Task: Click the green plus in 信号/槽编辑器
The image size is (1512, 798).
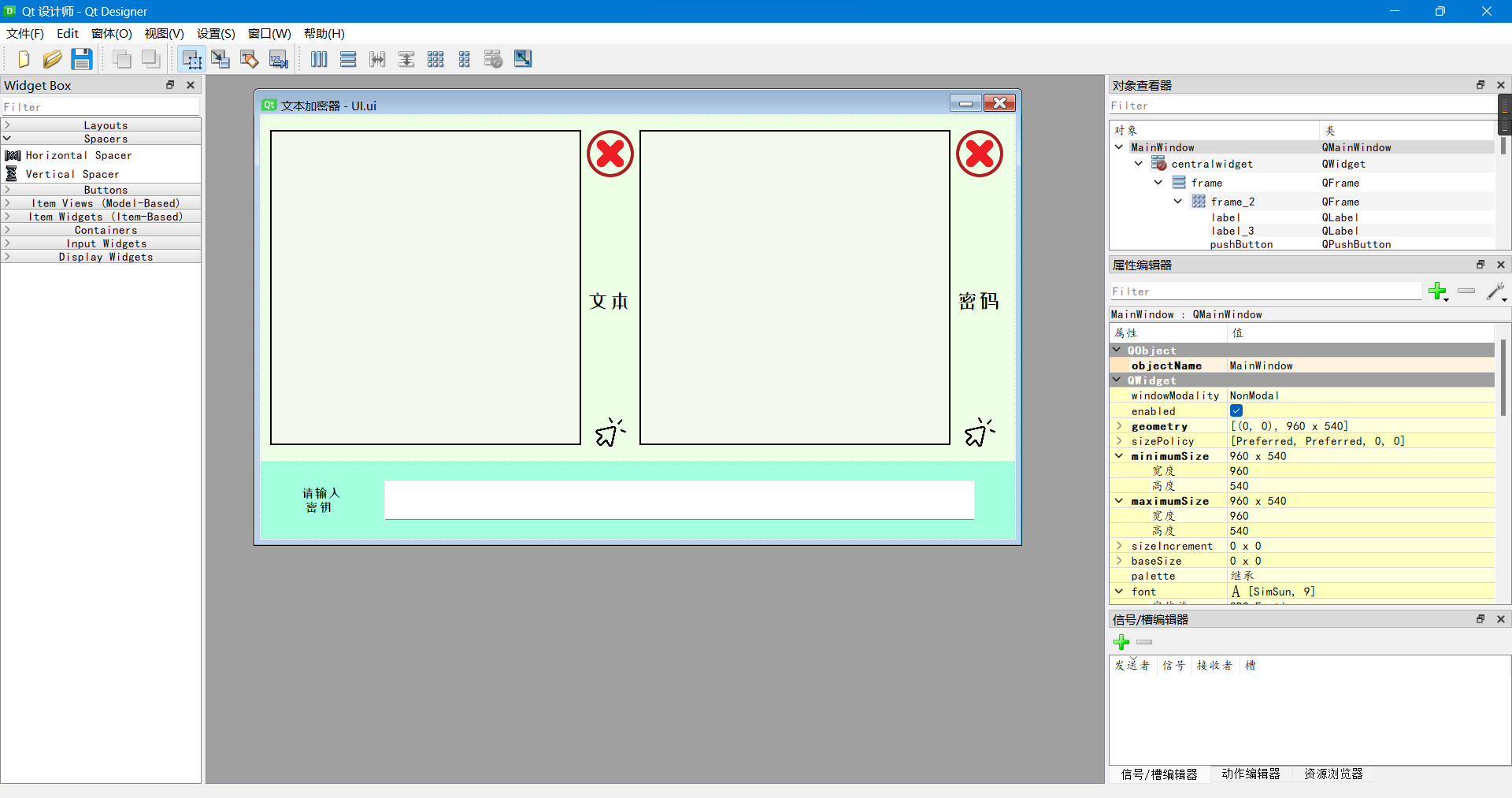Action: [1121, 642]
